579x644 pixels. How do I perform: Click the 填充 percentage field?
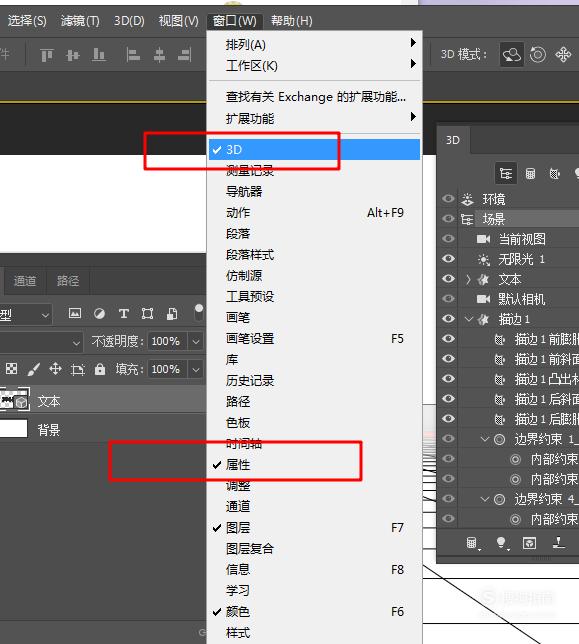[x=166, y=369]
